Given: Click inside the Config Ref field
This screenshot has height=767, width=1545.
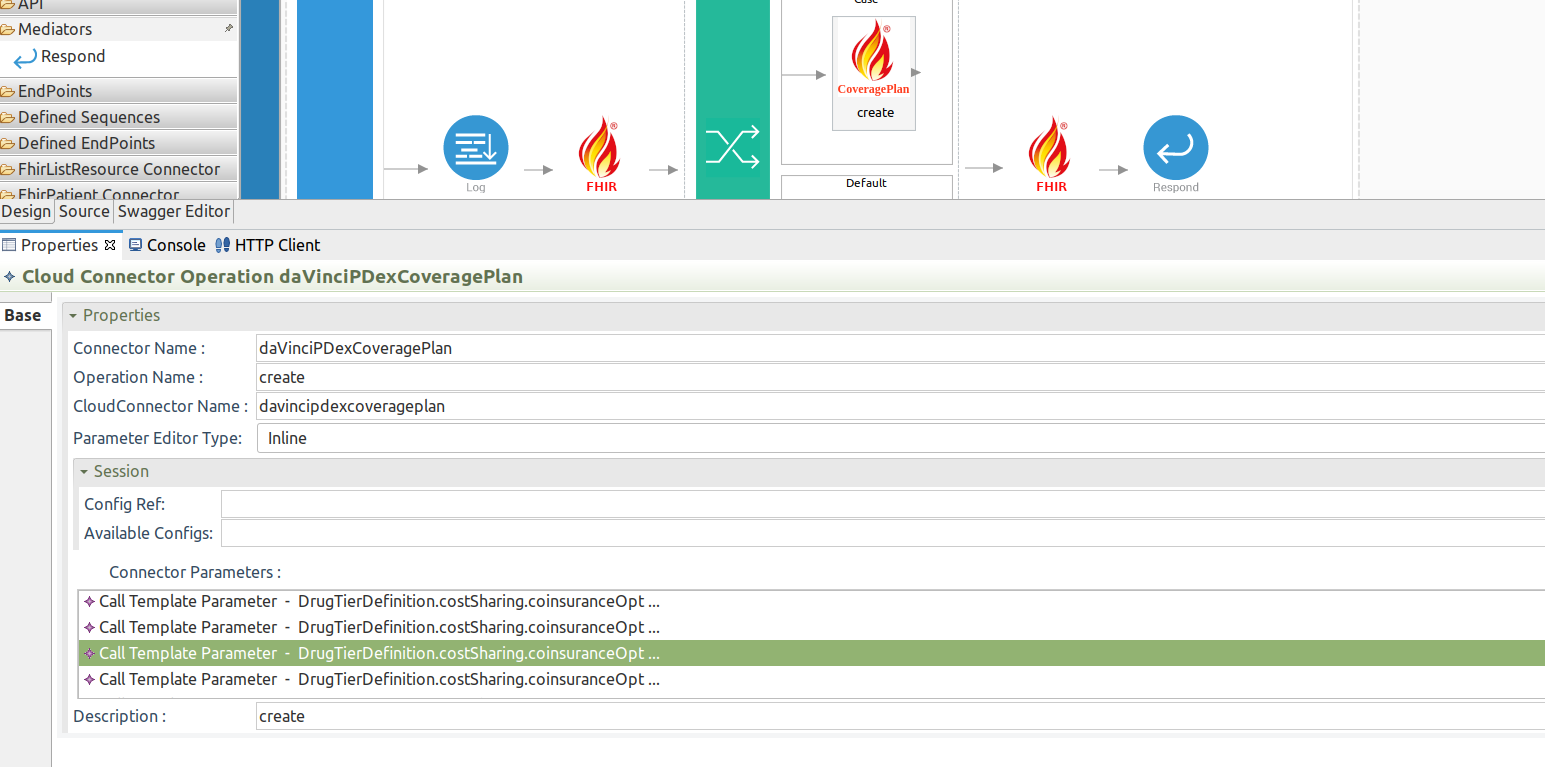Looking at the screenshot, I should pos(500,504).
